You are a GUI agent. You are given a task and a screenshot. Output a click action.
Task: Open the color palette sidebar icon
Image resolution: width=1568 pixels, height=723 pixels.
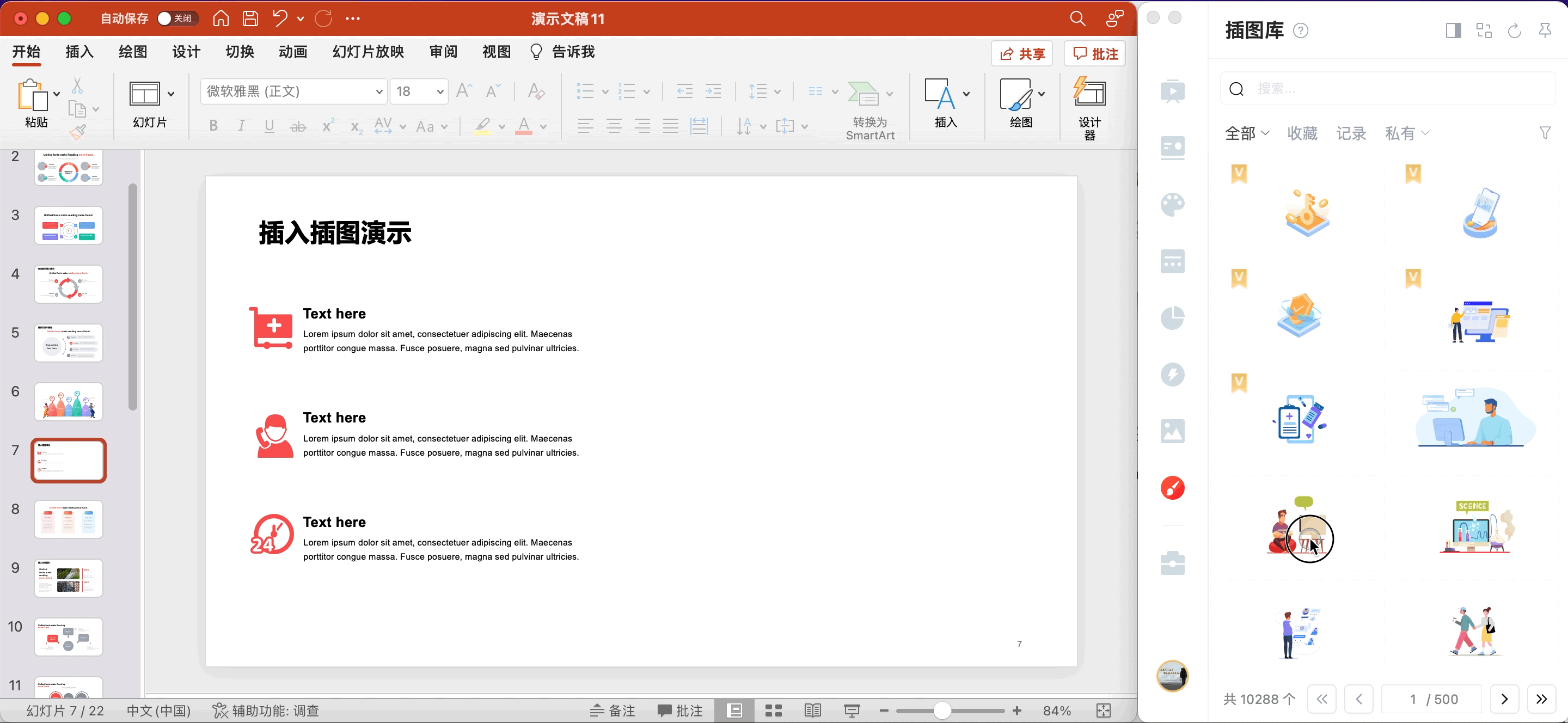[1172, 205]
